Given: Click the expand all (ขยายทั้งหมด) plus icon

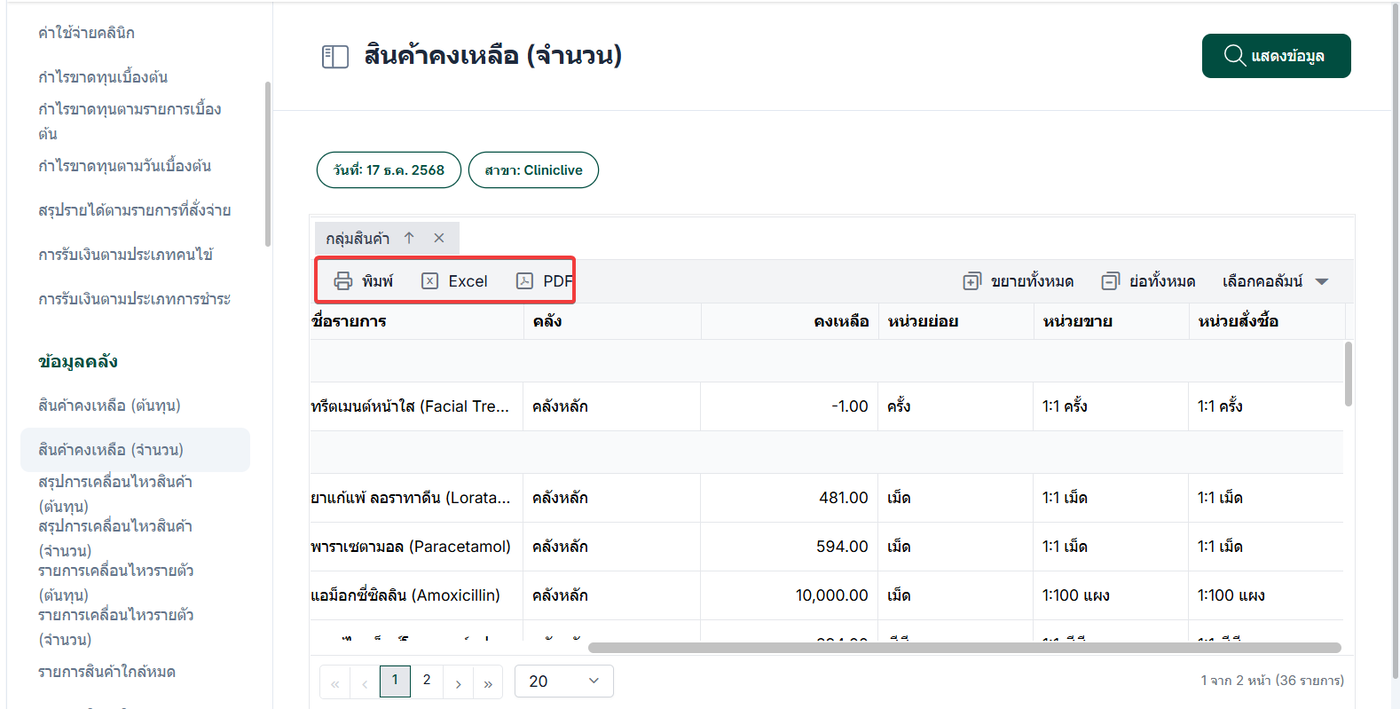Looking at the screenshot, I should (x=972, y=282).
